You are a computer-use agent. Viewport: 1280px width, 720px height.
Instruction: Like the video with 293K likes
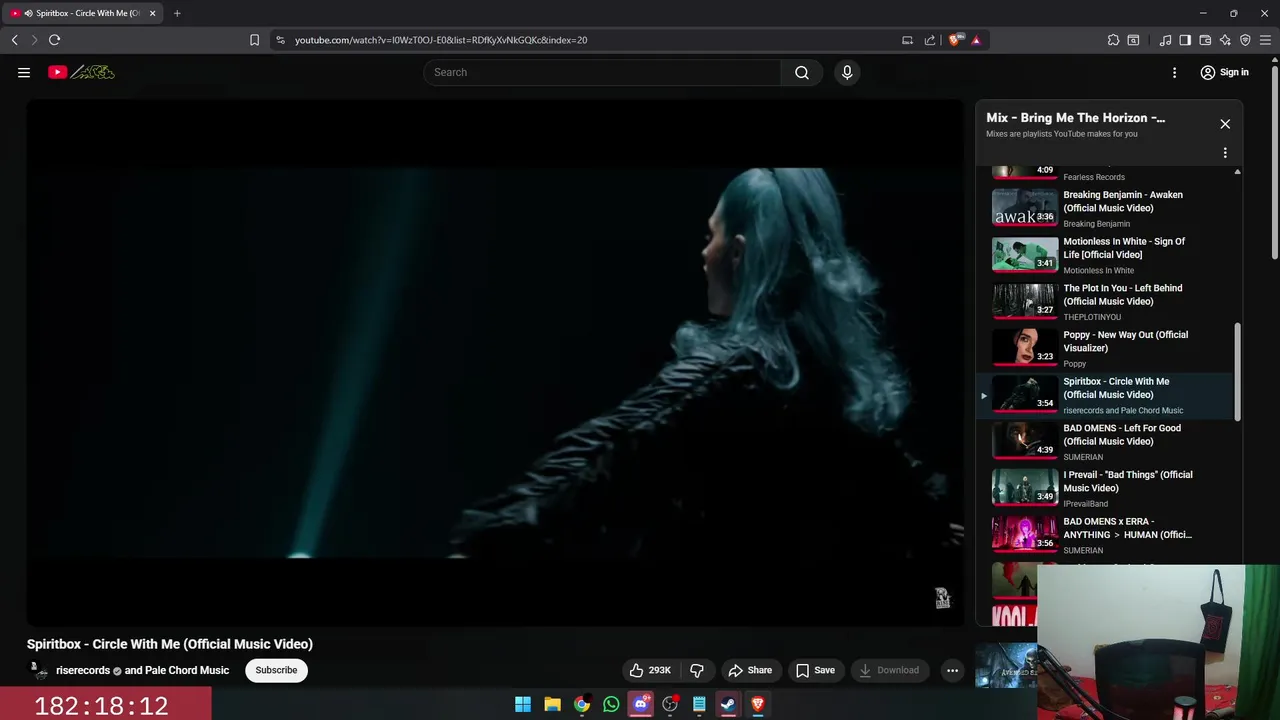tap(650, 670)
